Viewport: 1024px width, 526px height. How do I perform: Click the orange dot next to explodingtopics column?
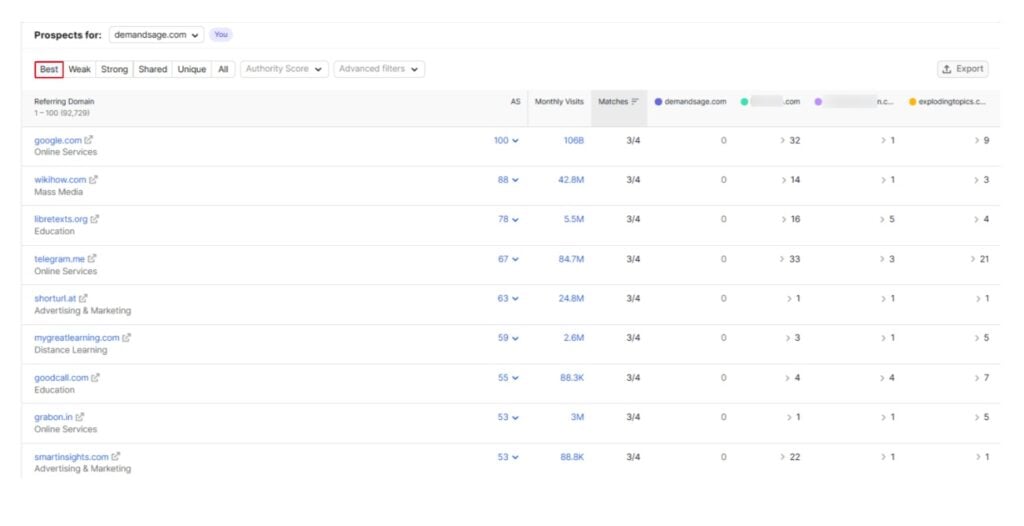coord(912,101)
